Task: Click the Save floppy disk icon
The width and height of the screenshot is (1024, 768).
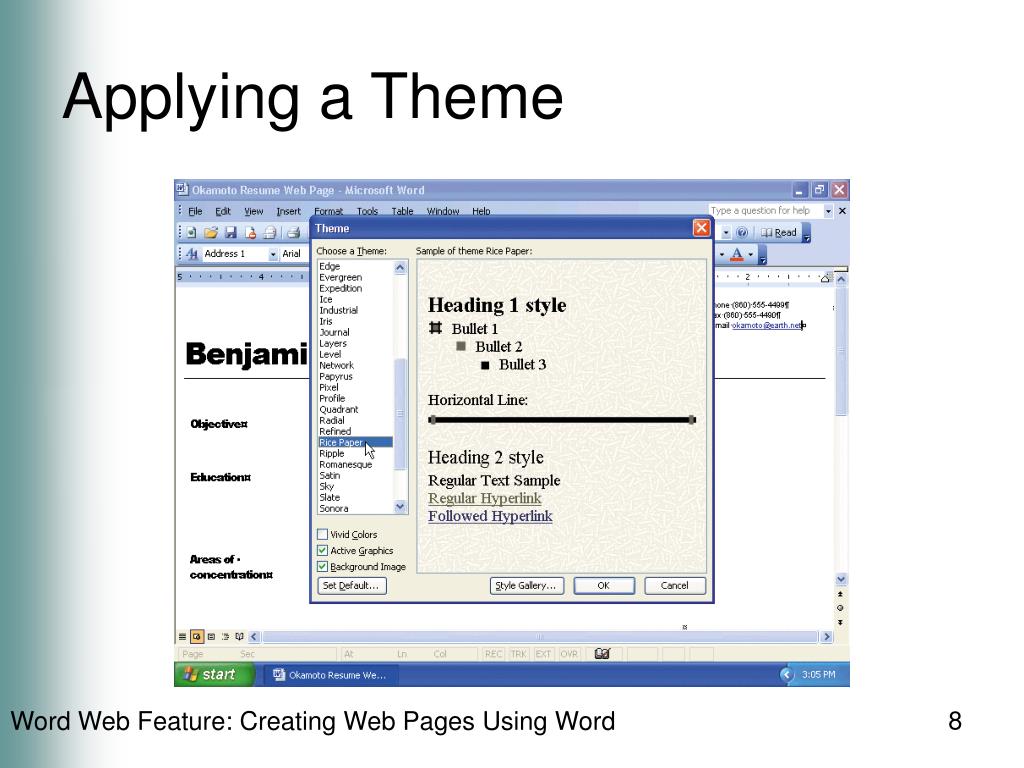Action: pos(230,232)
